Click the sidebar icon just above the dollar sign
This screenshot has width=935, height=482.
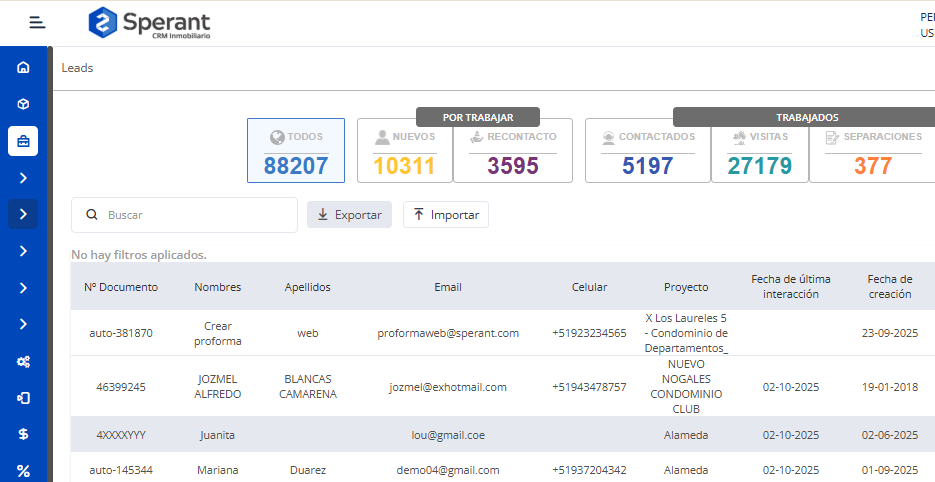pyautogui.click(x=23, y=398)
